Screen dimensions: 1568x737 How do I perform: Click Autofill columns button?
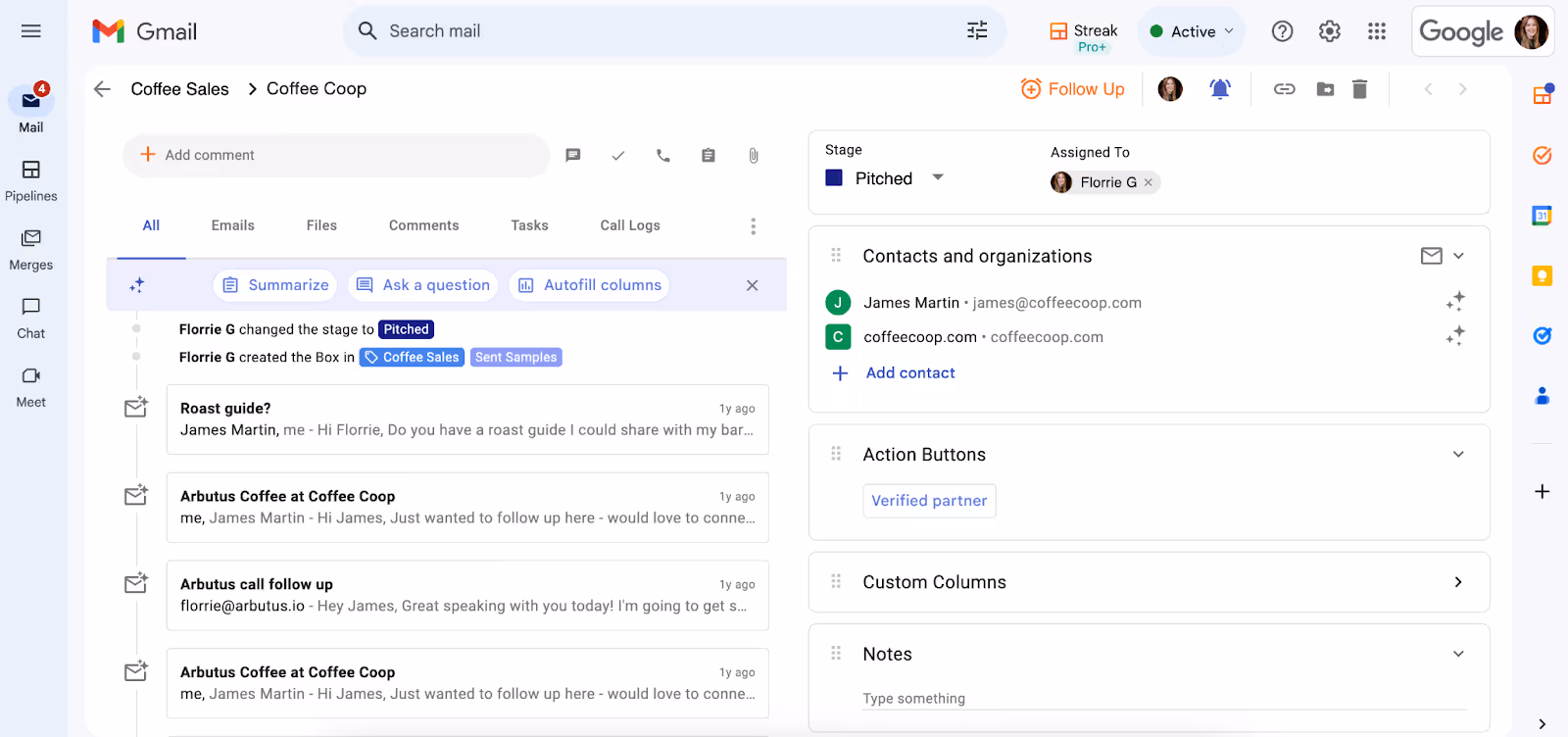[x=589, y=285]
